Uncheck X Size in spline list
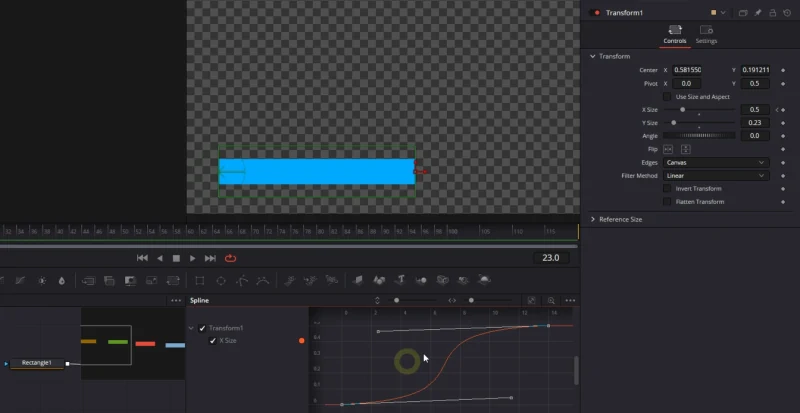The width and height of the screenshot is (800, 413). pyautogui.click(x=212, y=341)
